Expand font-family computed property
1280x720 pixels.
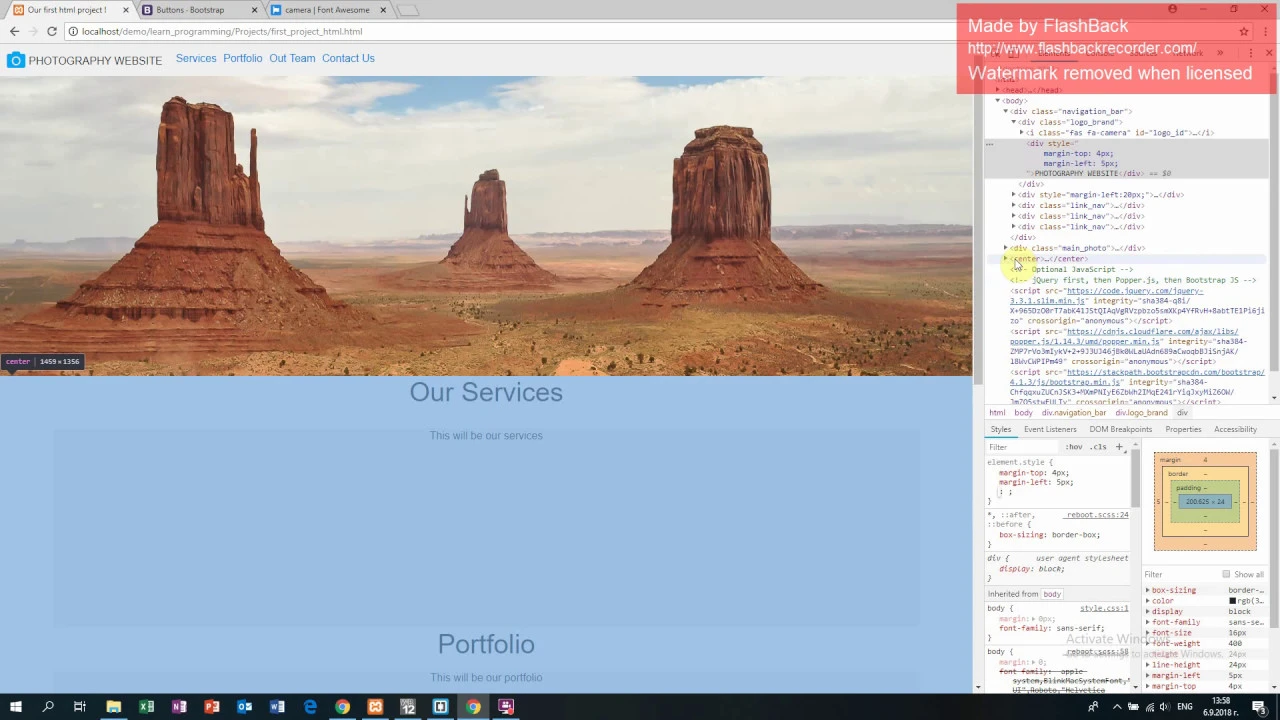(x=1147, y=622)
